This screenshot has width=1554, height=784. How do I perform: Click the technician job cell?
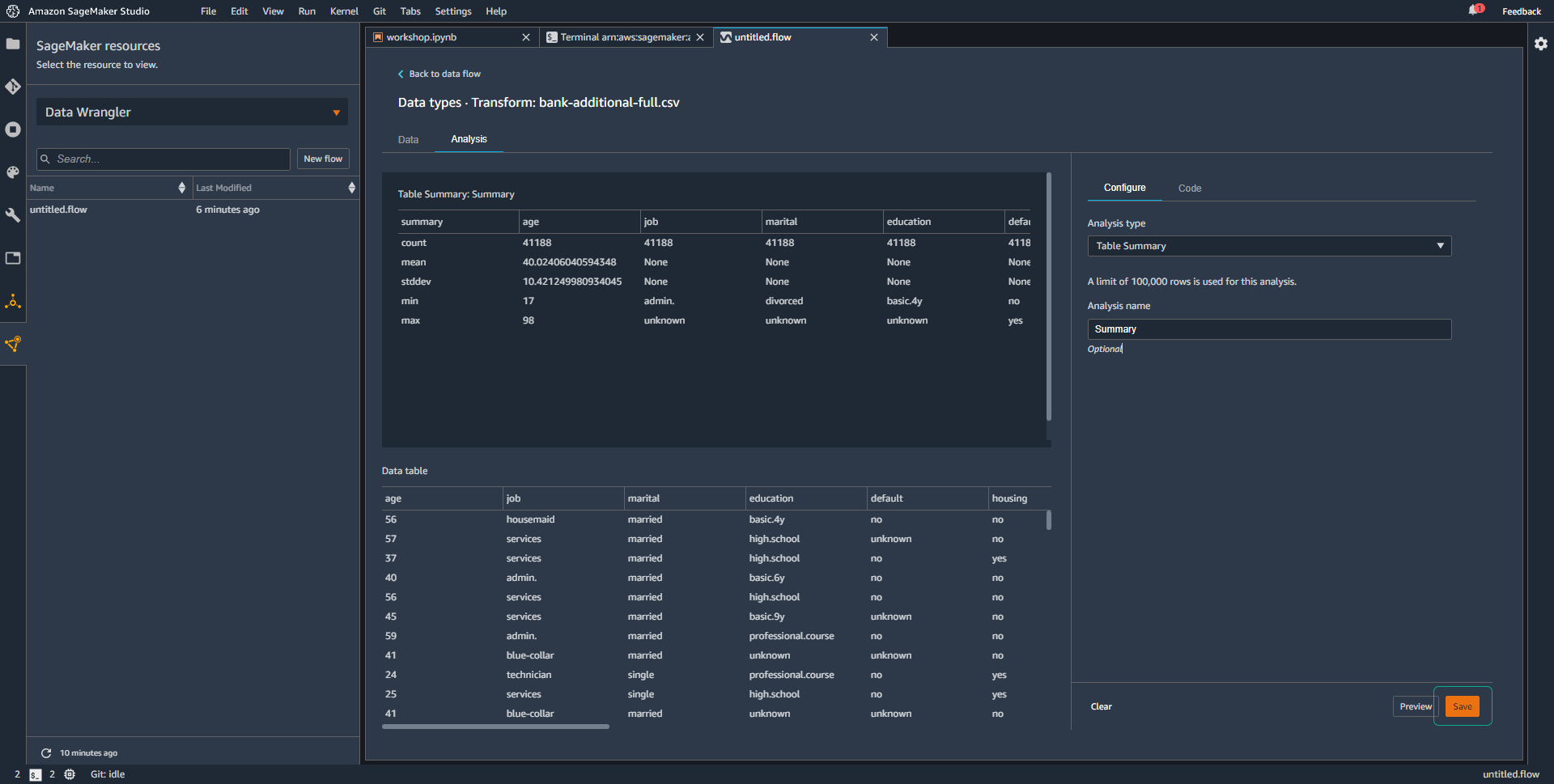click(529, 675)
